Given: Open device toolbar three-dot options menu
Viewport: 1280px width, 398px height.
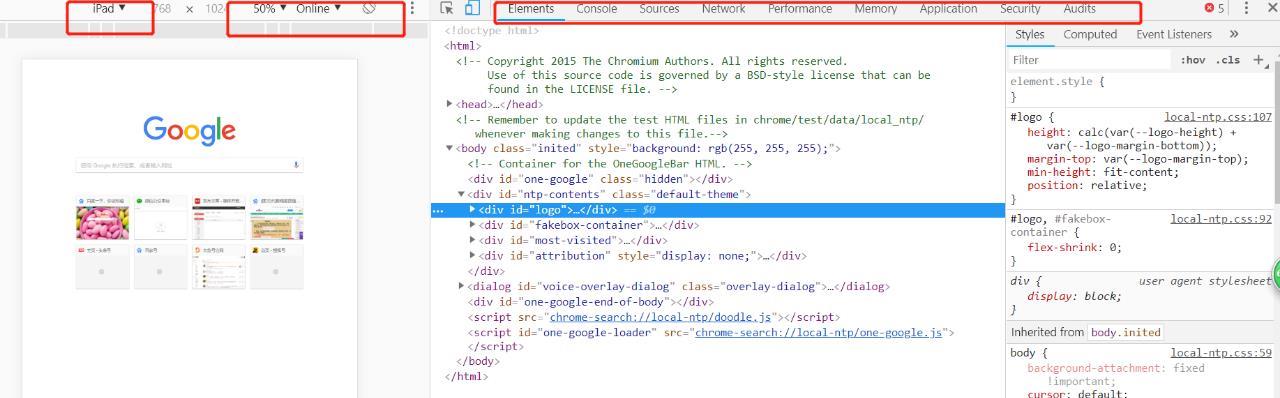Looking at the screenshot, I should [x=412, y=8].
